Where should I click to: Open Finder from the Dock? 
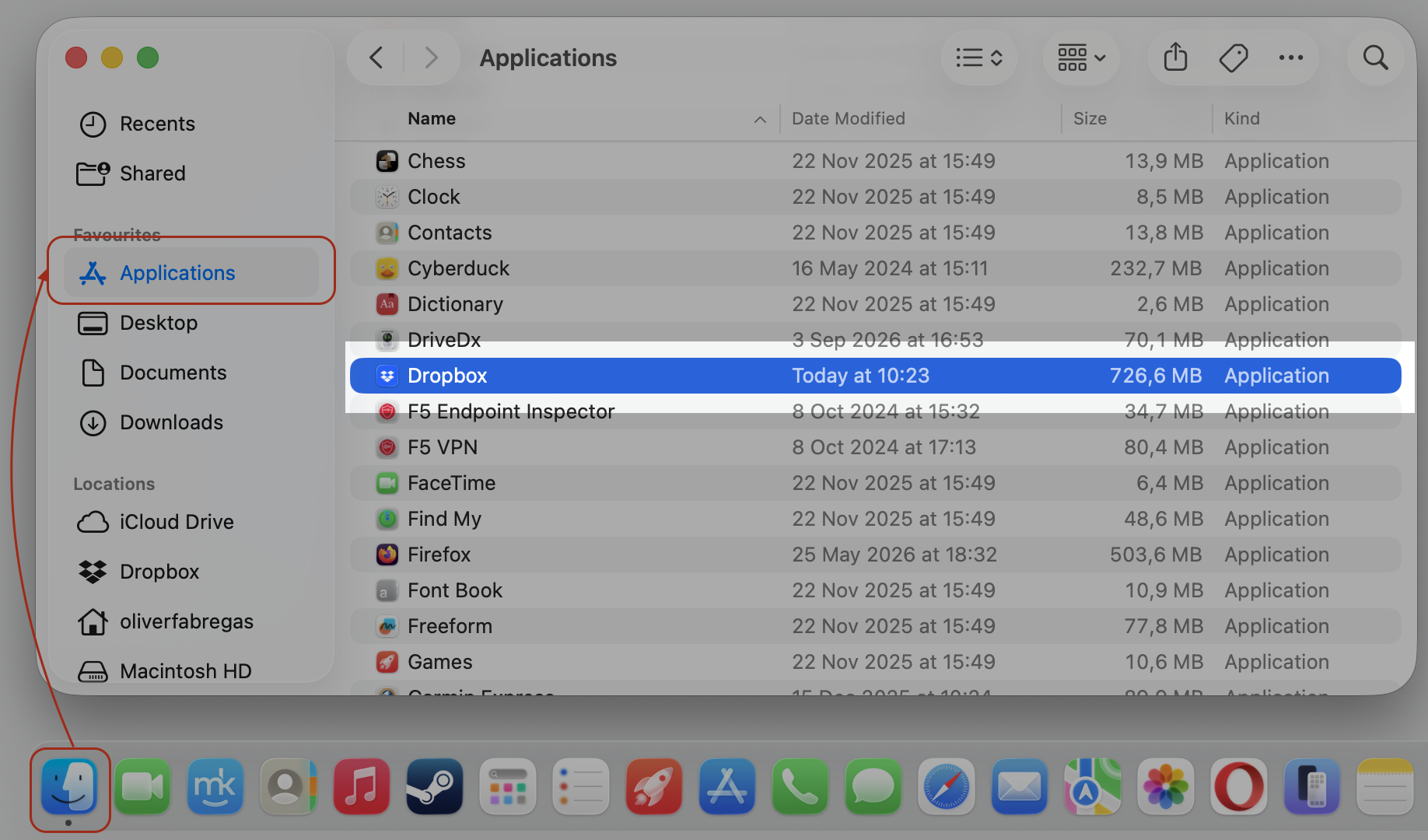(x=69, y=786)
